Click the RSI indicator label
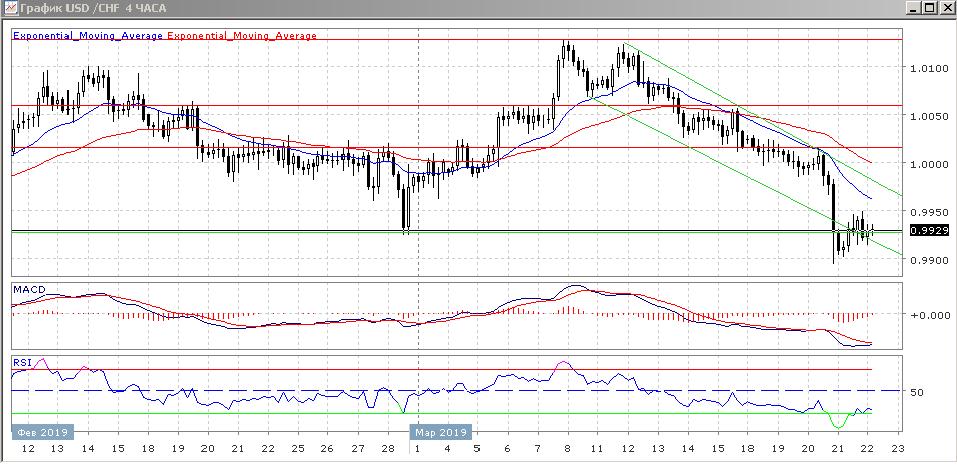Screen dimensions: 957x469 21,361
